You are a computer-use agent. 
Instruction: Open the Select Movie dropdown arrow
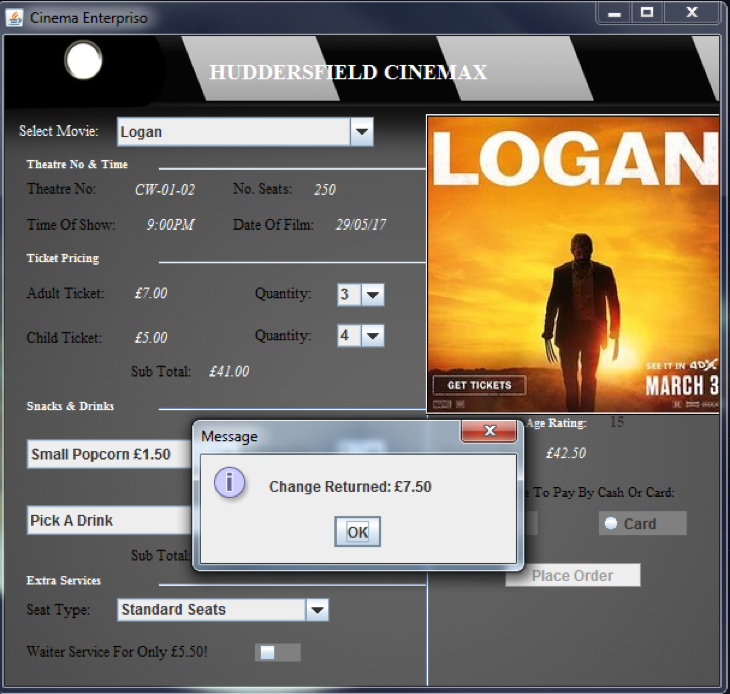point(362,132)
